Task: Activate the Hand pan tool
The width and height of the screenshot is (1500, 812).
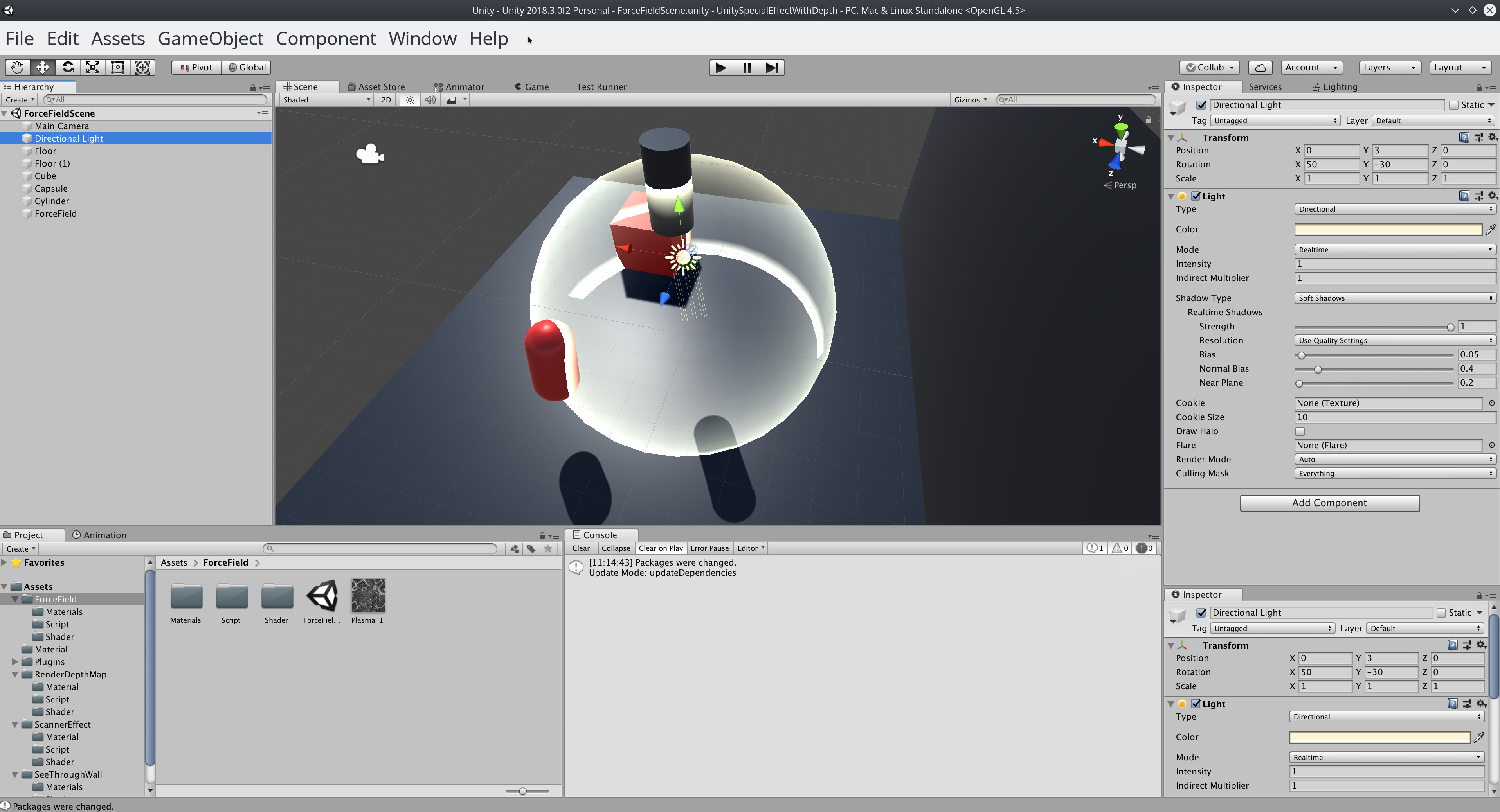Action: click(x=17, y=67)
